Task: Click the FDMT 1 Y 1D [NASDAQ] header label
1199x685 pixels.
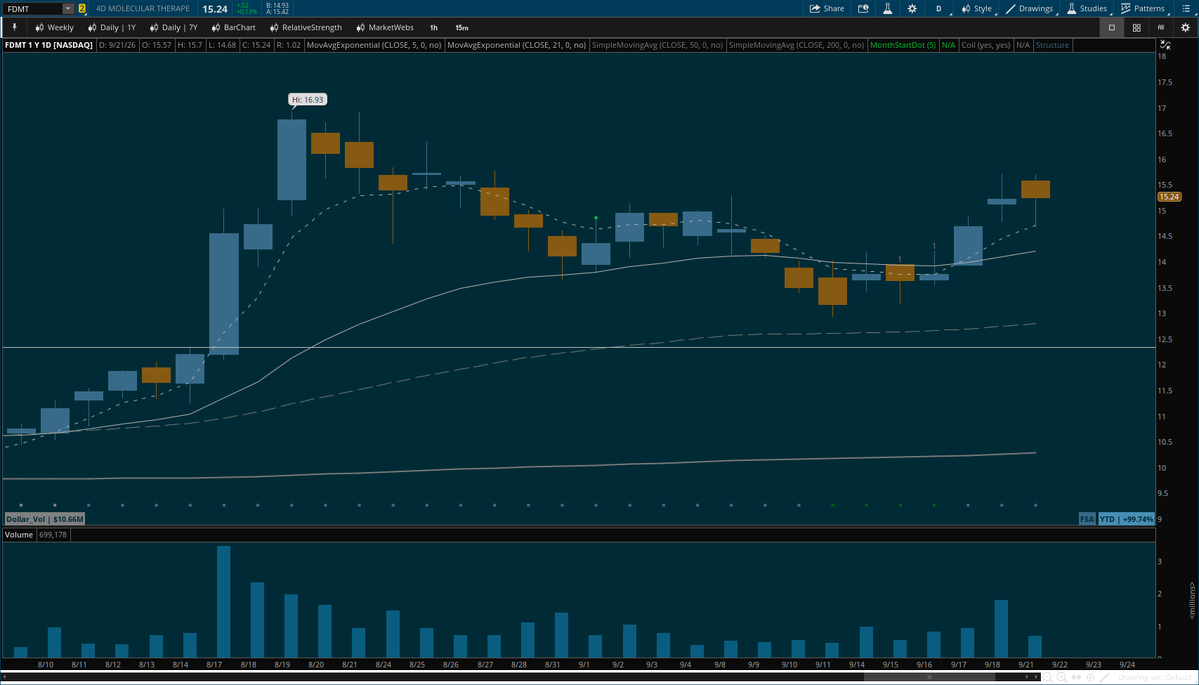Action: click(x=49, y=45)
